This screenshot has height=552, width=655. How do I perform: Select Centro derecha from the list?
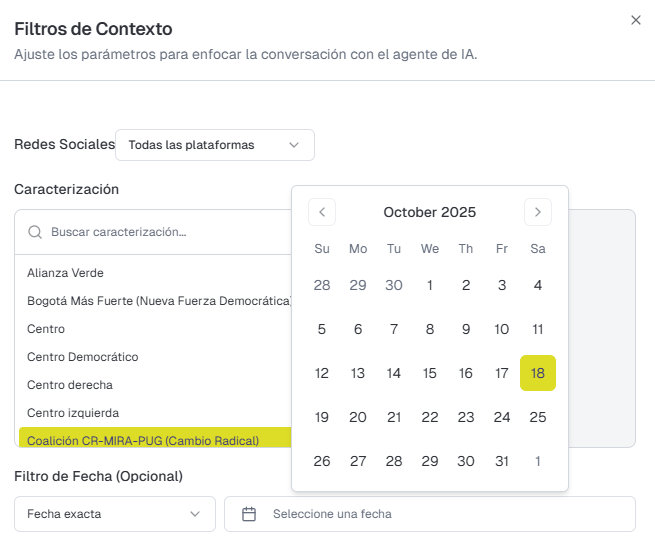pos(70,385)
